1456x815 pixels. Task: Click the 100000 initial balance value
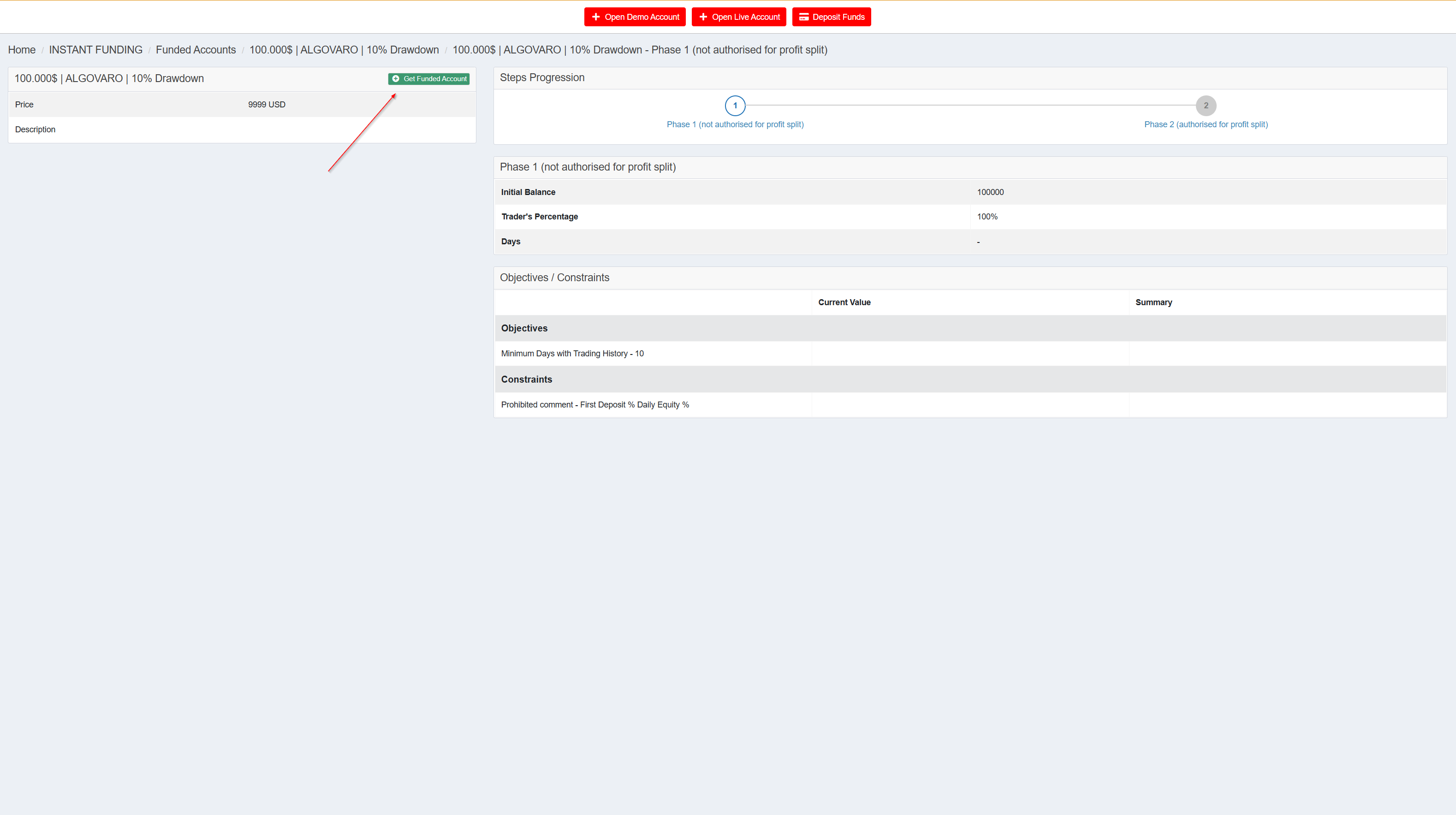pos(990,192)
